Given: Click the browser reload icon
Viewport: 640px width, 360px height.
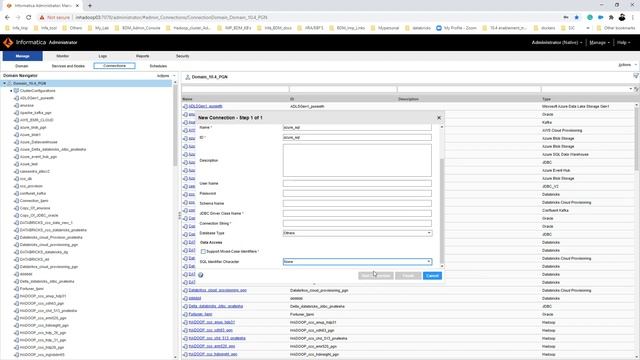Looking at the screenshot, I should [29, 18].
